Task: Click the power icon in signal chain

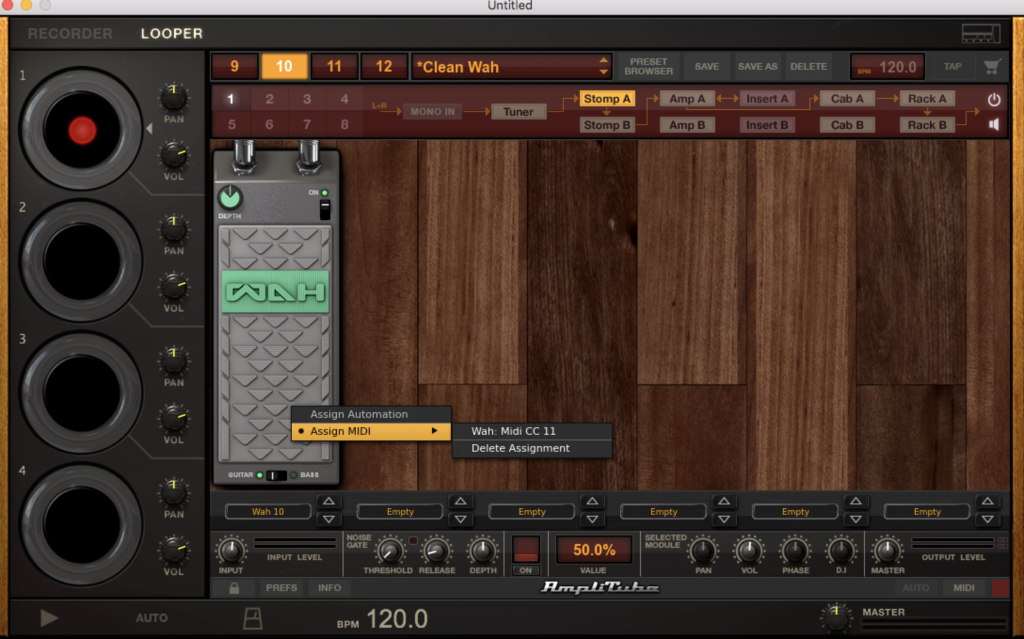Action: [994, 100]
